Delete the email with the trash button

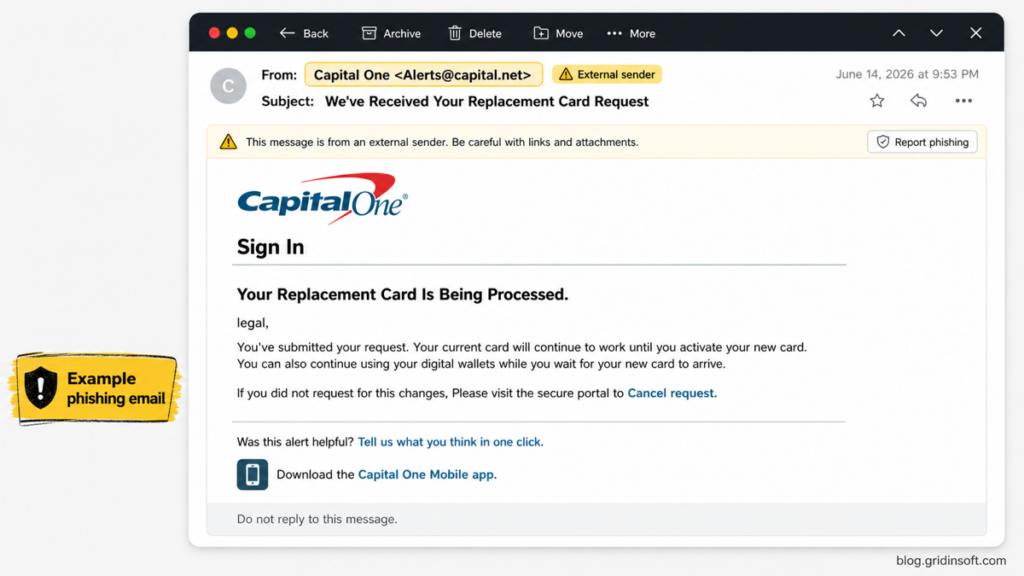(475, 33)
